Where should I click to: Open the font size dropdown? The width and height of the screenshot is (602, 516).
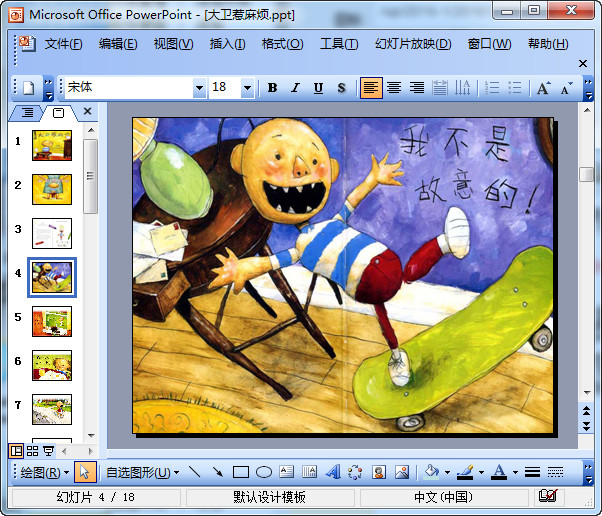247,88
